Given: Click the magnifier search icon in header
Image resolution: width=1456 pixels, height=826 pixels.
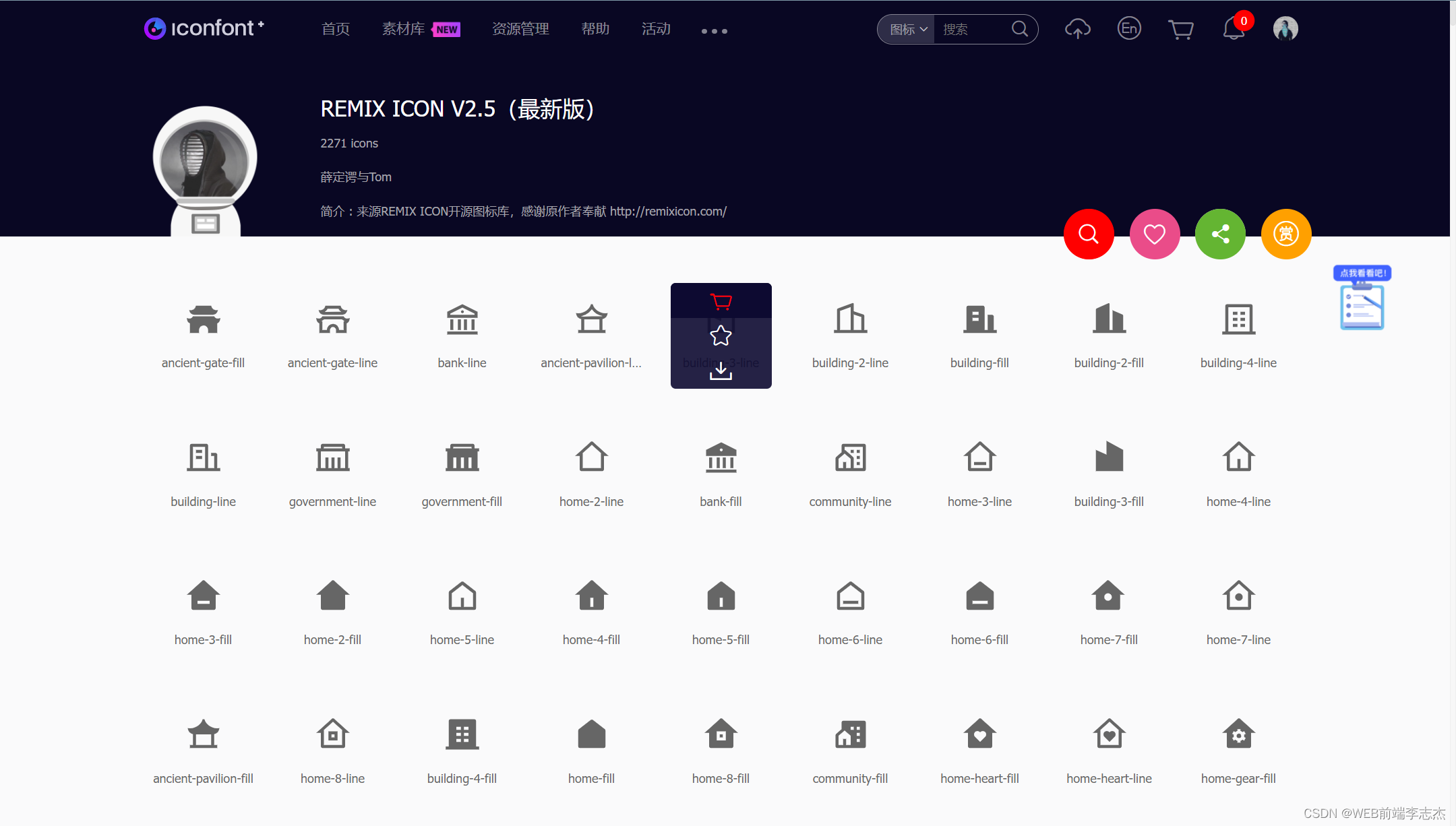Looking at the screenshot, I should (x=1020, y=29).
